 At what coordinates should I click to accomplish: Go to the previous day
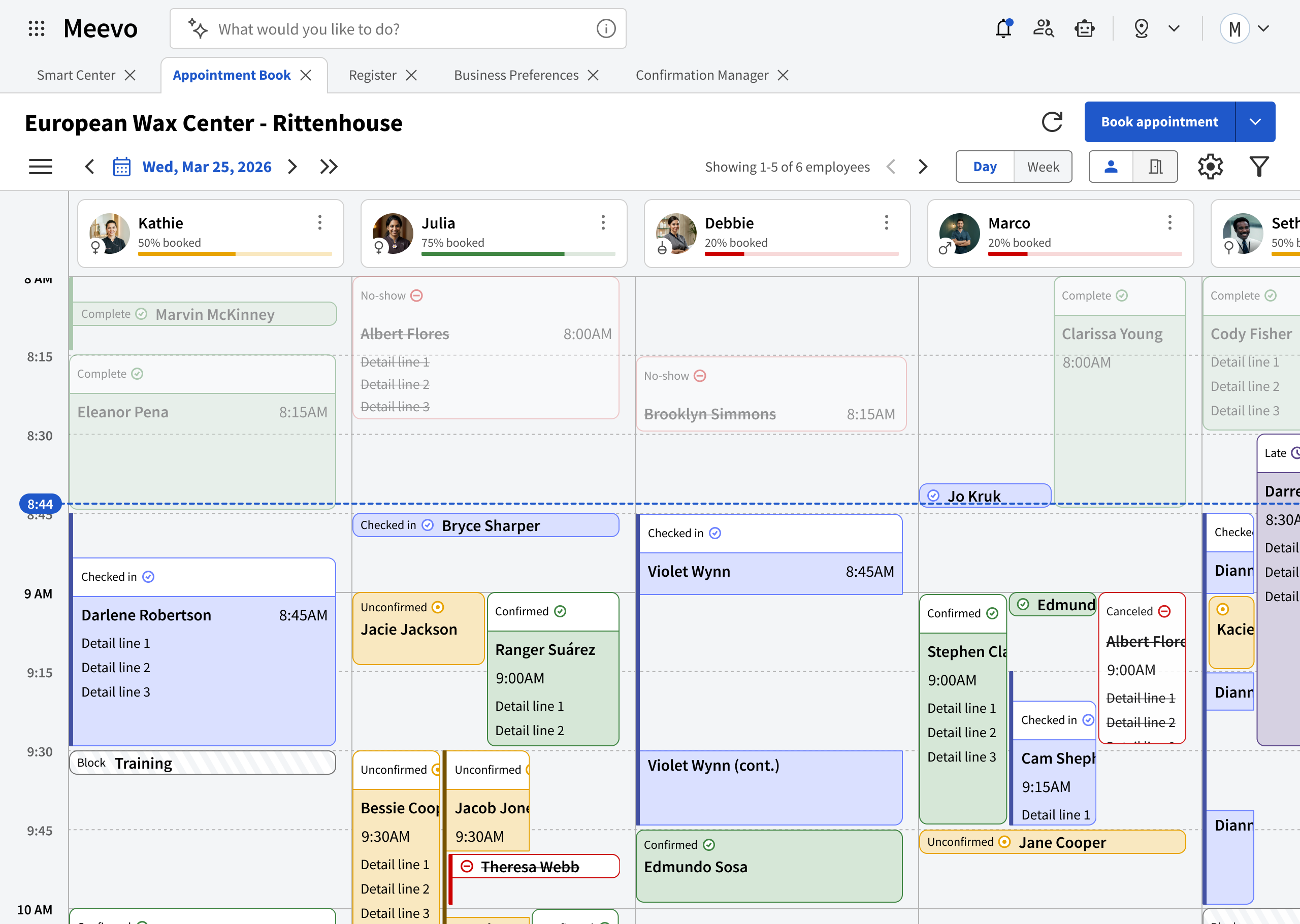tap(89, 167)
